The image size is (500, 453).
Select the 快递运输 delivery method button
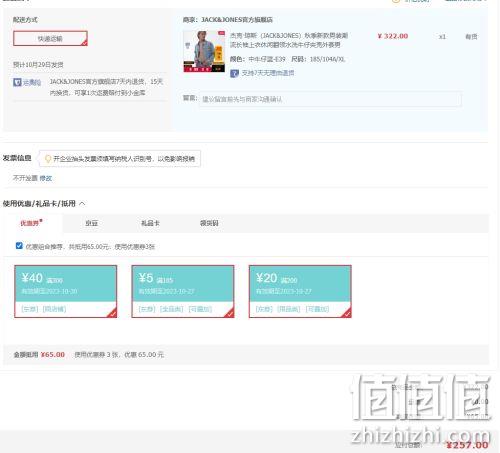click(50, 38)
